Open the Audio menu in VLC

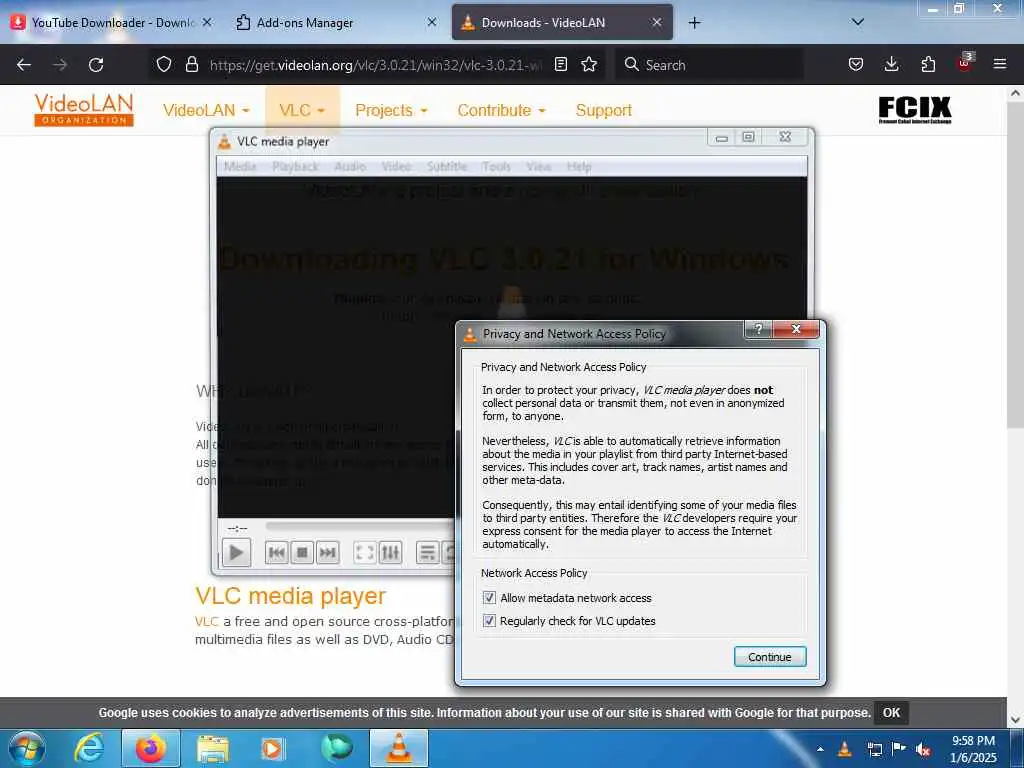(350, 167)
